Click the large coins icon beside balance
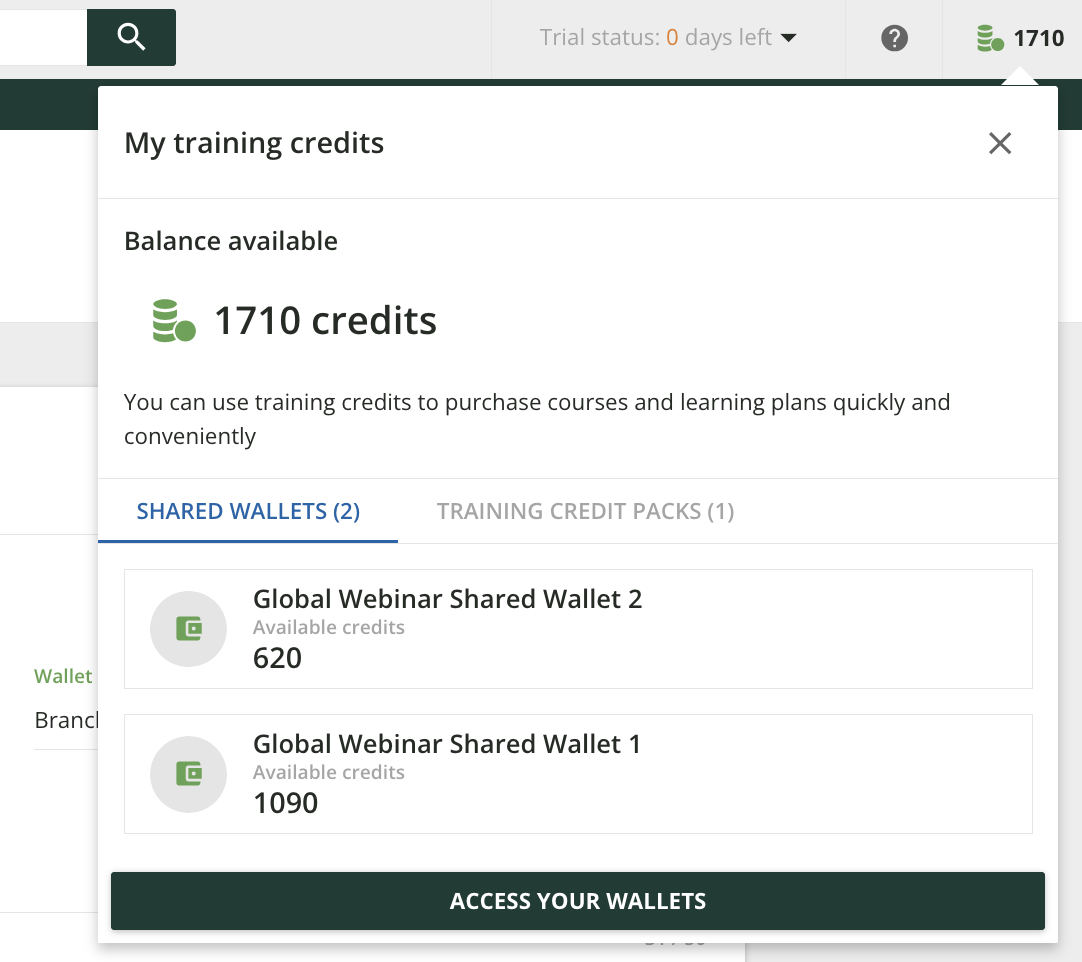This screenshot has height=962, width=1082. tap(173, 321)
